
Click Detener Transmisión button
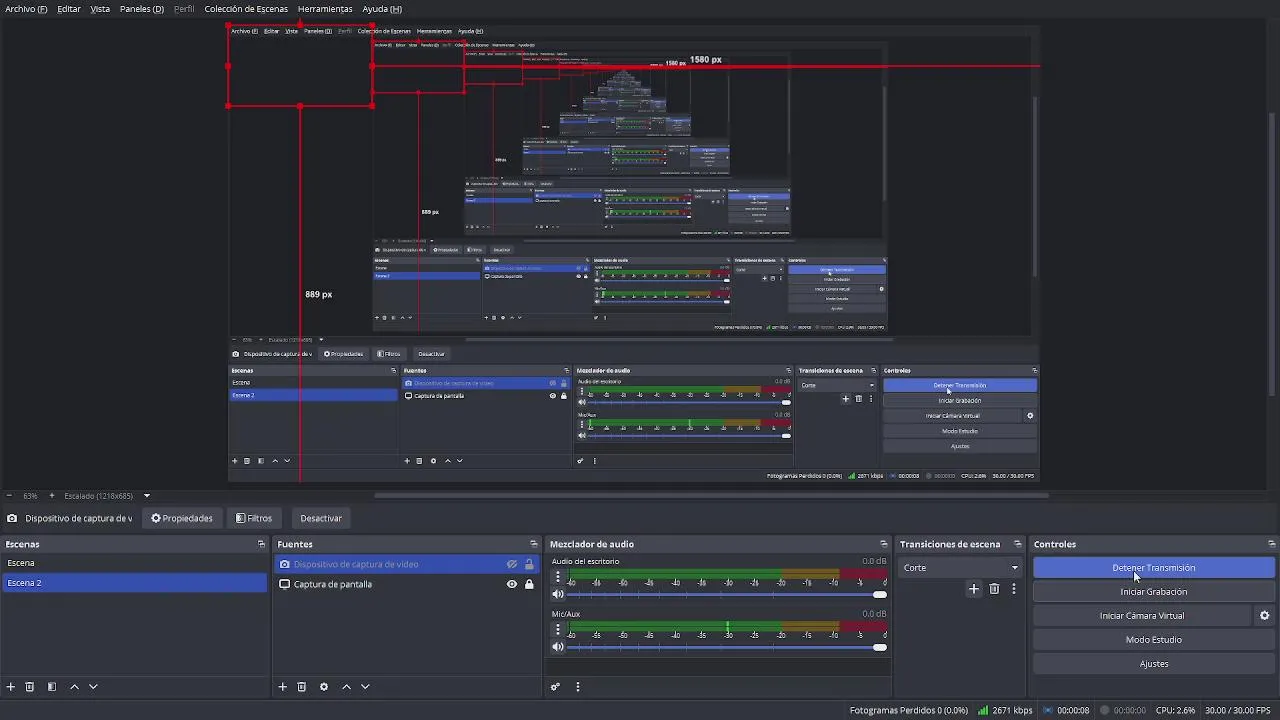coord(1154,568)
